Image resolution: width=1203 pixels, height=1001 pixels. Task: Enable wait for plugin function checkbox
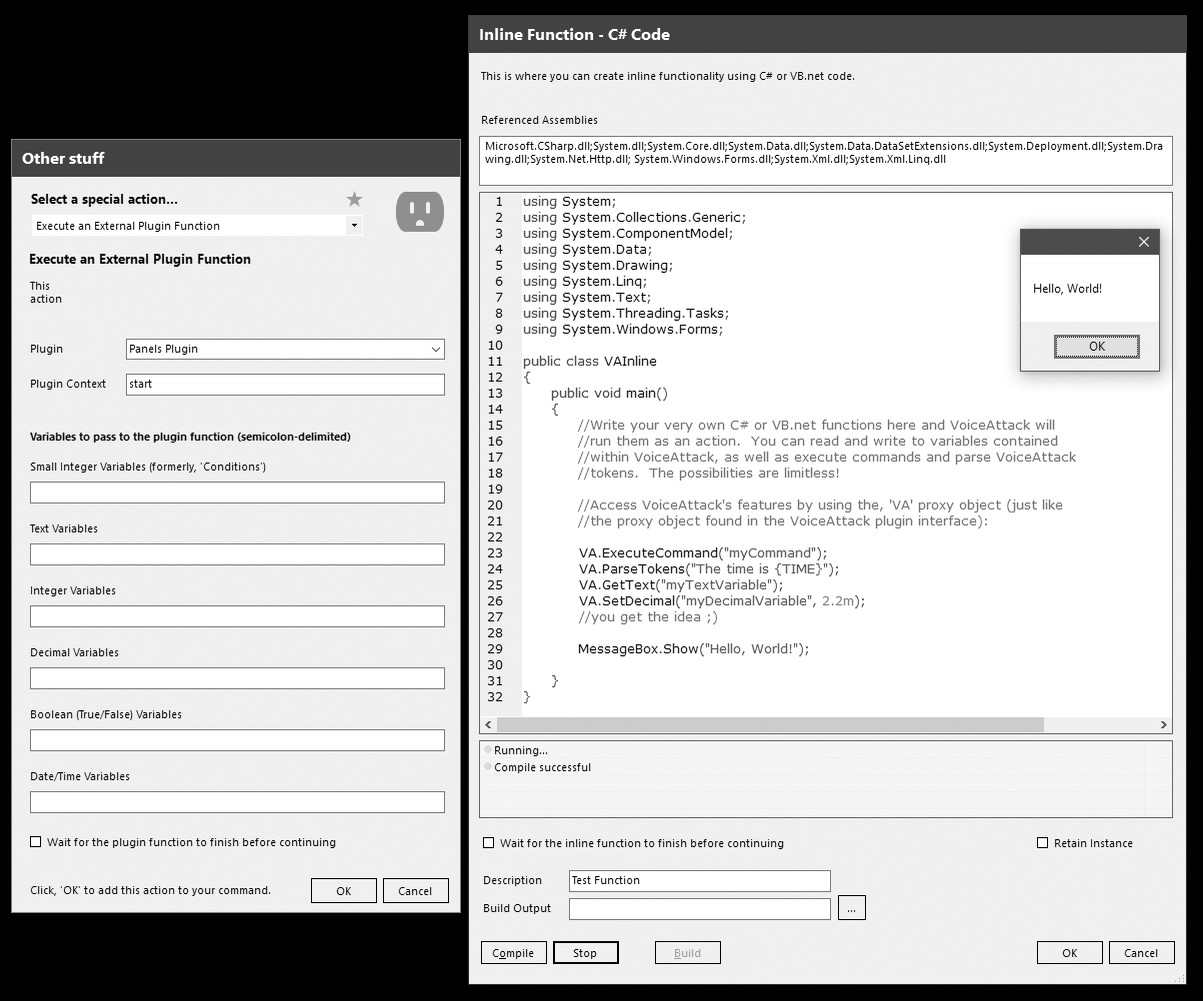(x=36, y=842)
